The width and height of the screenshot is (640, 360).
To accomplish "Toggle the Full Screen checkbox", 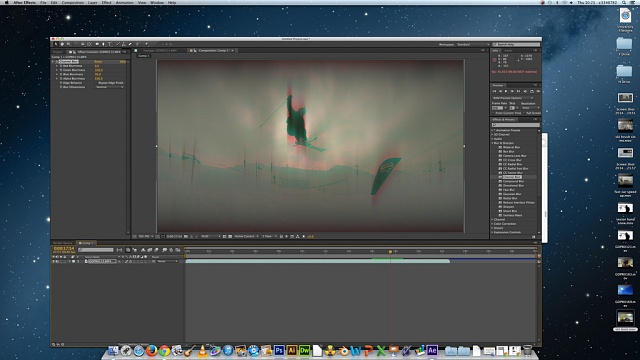I will [524, 113].
